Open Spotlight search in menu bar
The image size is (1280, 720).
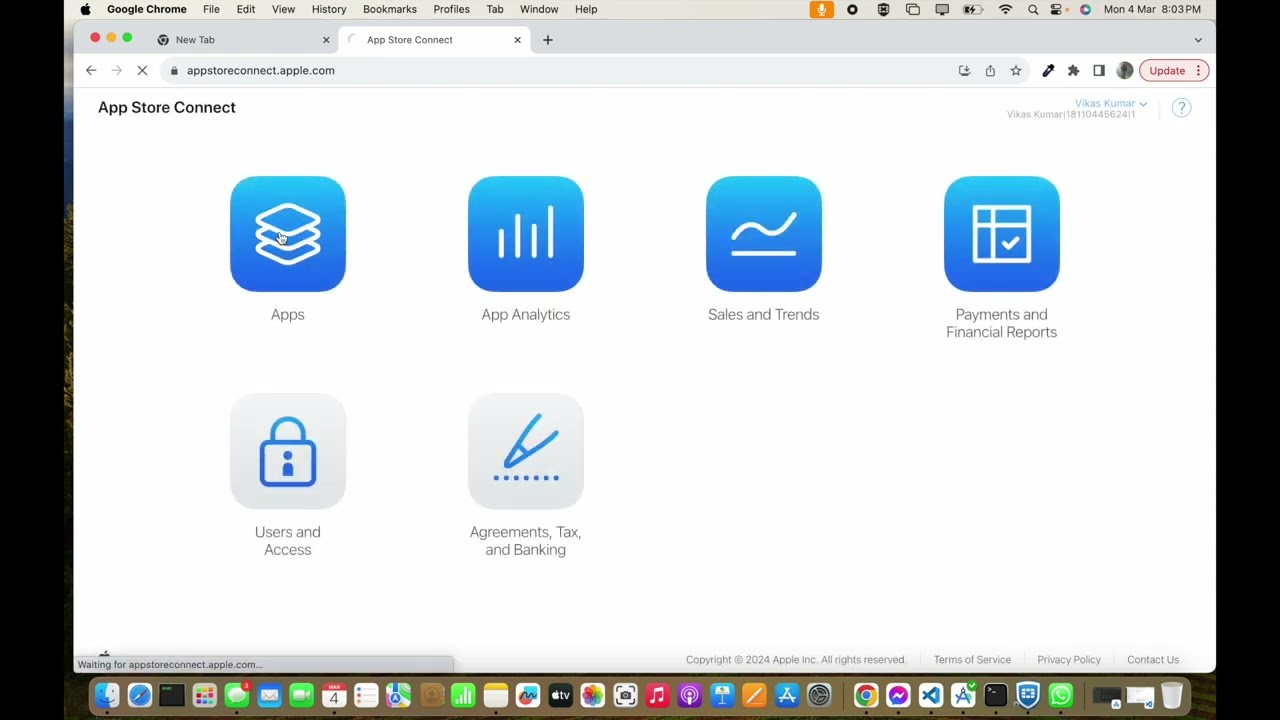1033,9
